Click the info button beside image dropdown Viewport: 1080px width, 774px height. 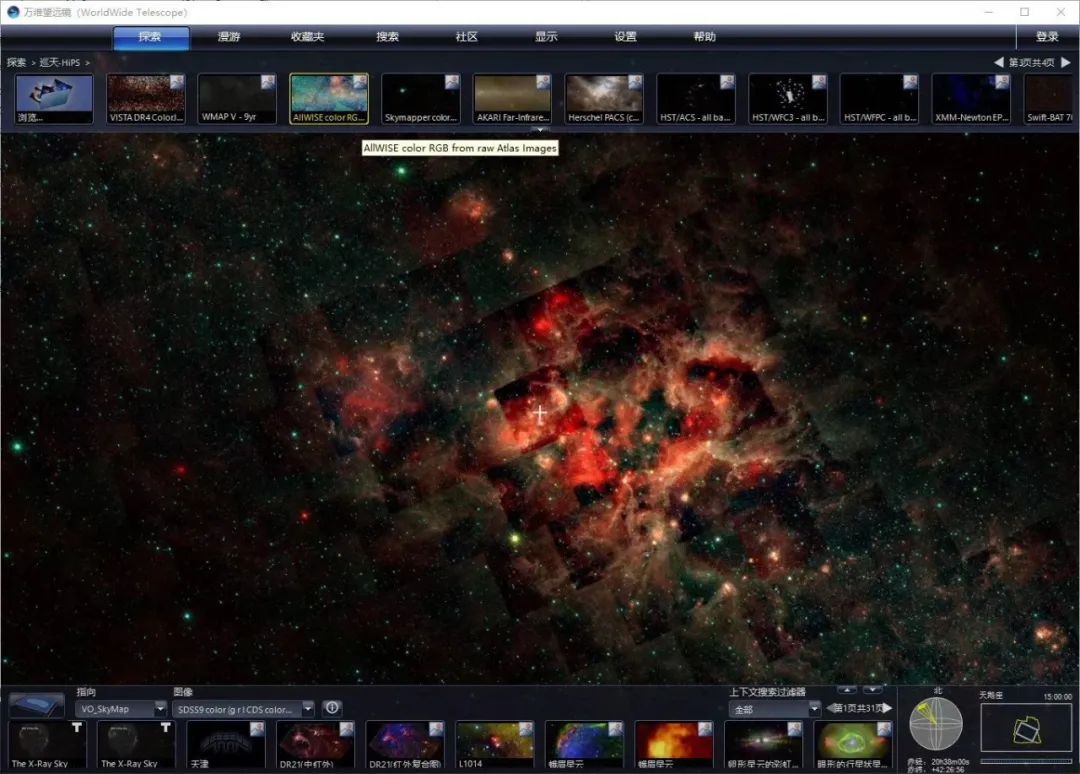(332, 708)
